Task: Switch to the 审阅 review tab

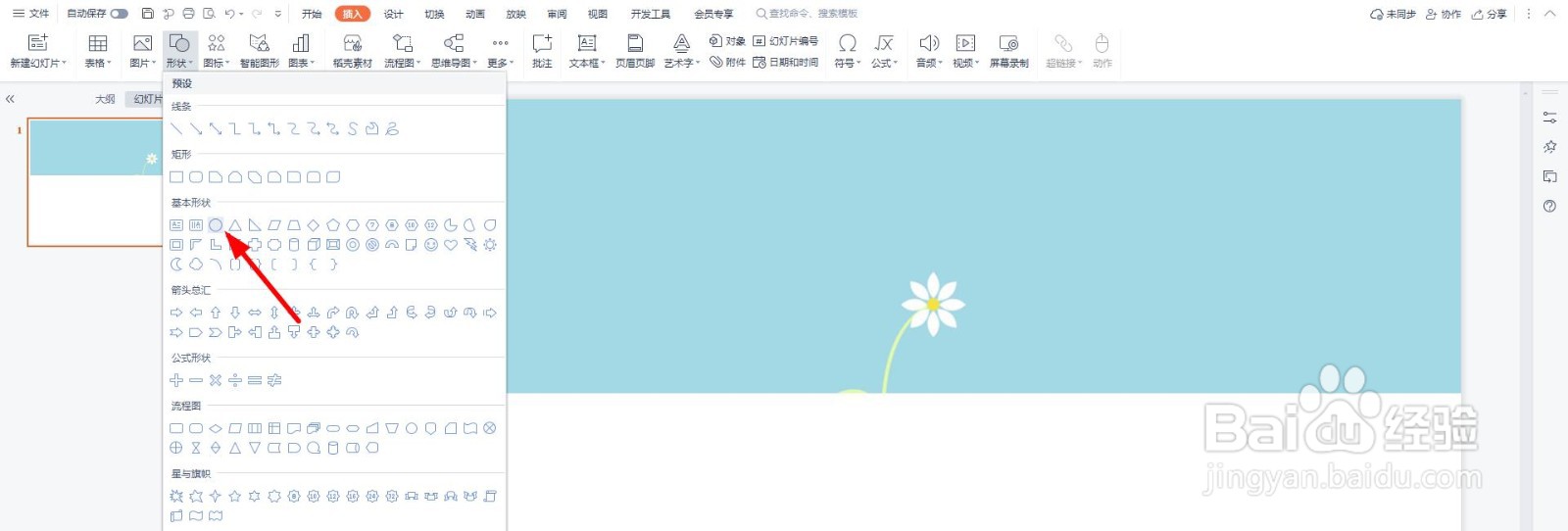Action: (x=557, y=14)
